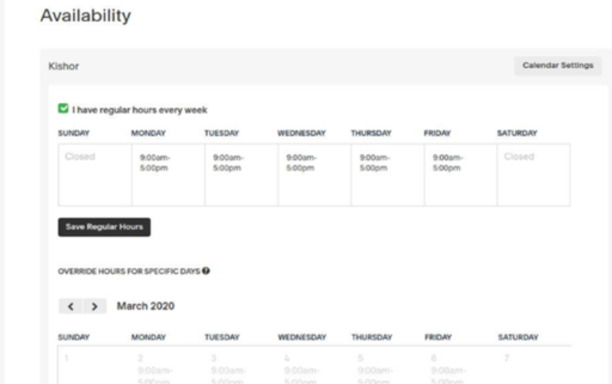Go to previous month with left arrow
The image size is (612, 384).
(x=71, y=306)
